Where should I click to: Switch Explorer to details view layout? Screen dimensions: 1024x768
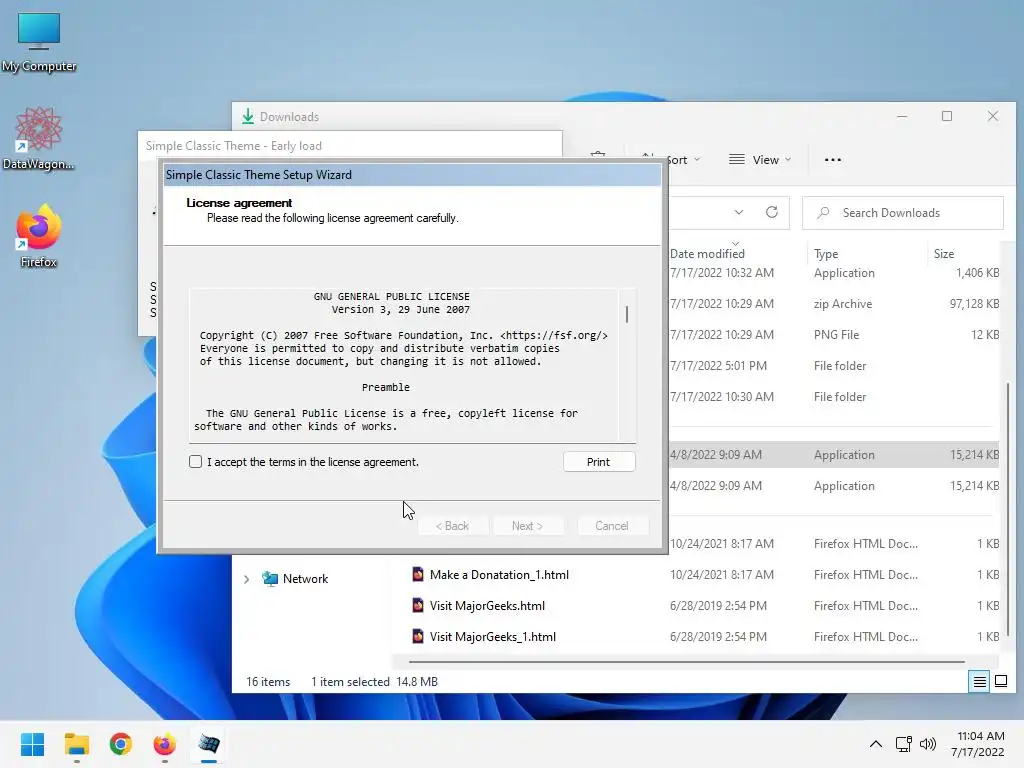point(980,682)
